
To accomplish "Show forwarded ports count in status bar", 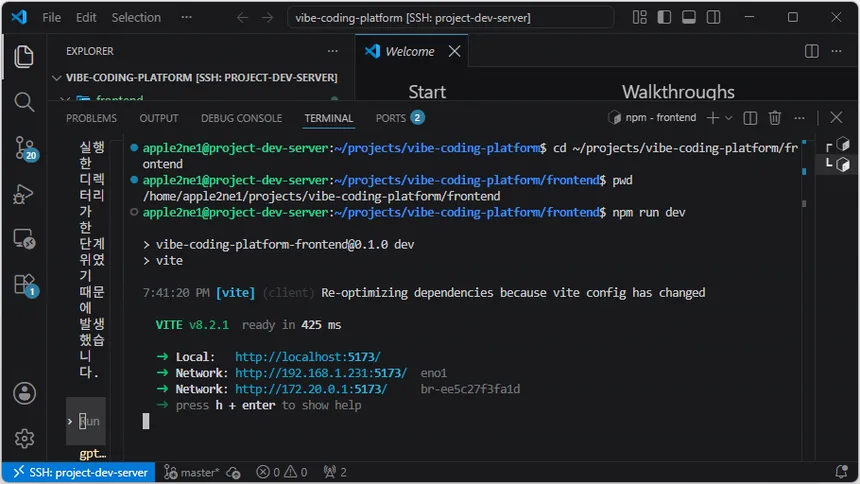I will [x=335, y=472].
